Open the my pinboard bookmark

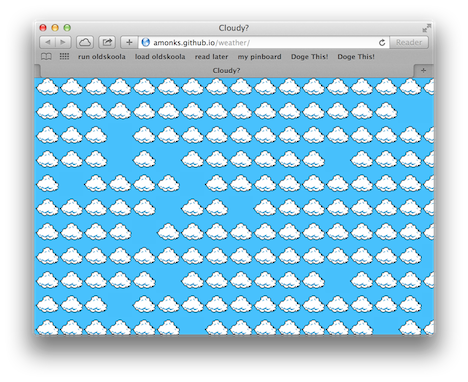[x=259, y=57]
